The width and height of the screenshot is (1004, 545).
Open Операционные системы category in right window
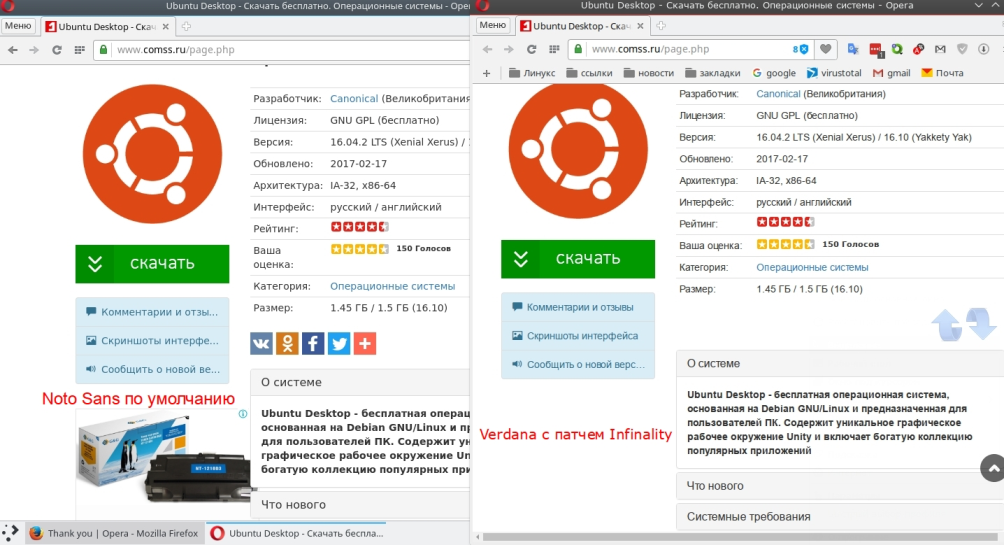click(812, 267)
